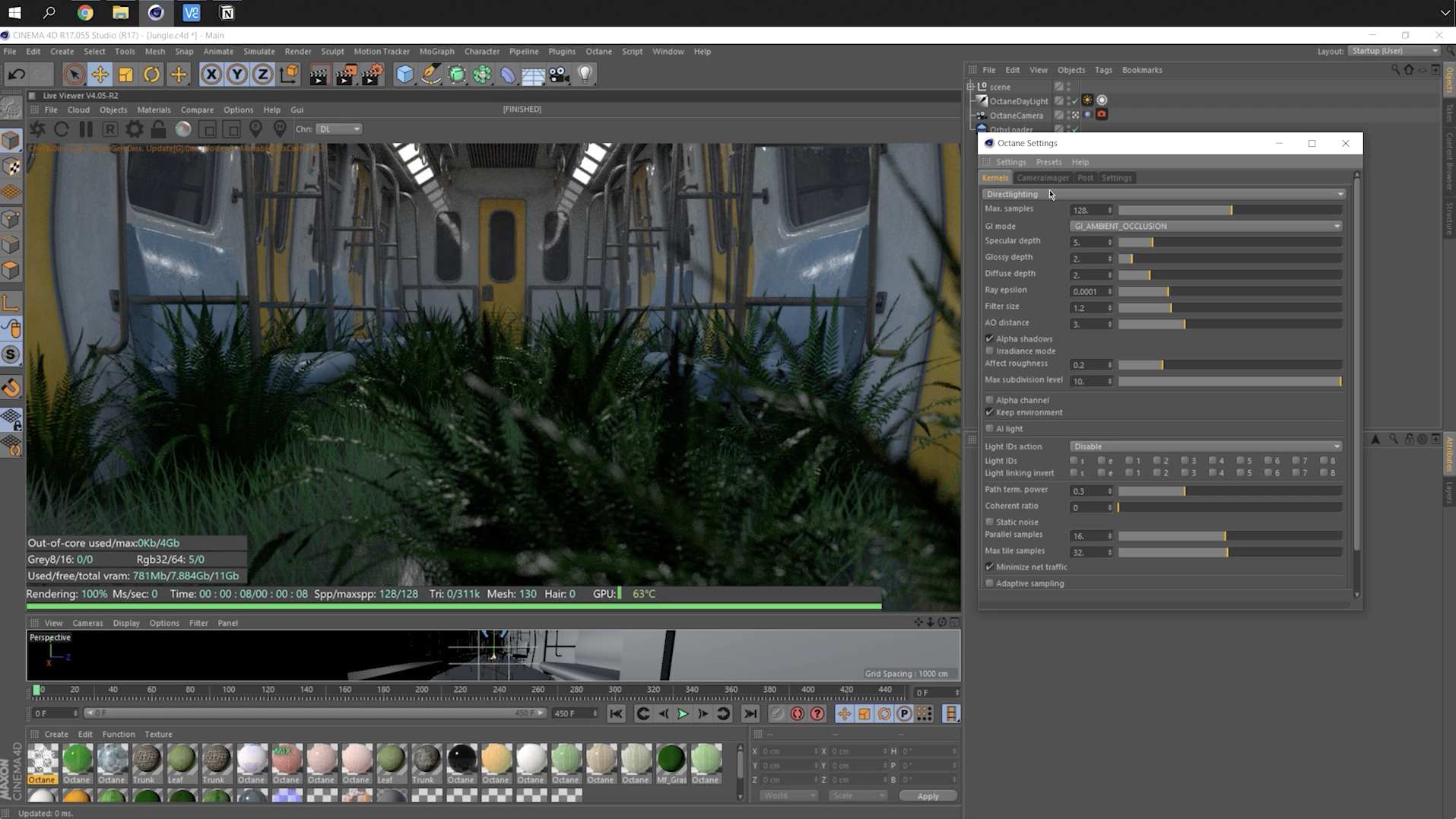
Task: Select the green Octane material thumbnail
Action: tap(77, 761)
